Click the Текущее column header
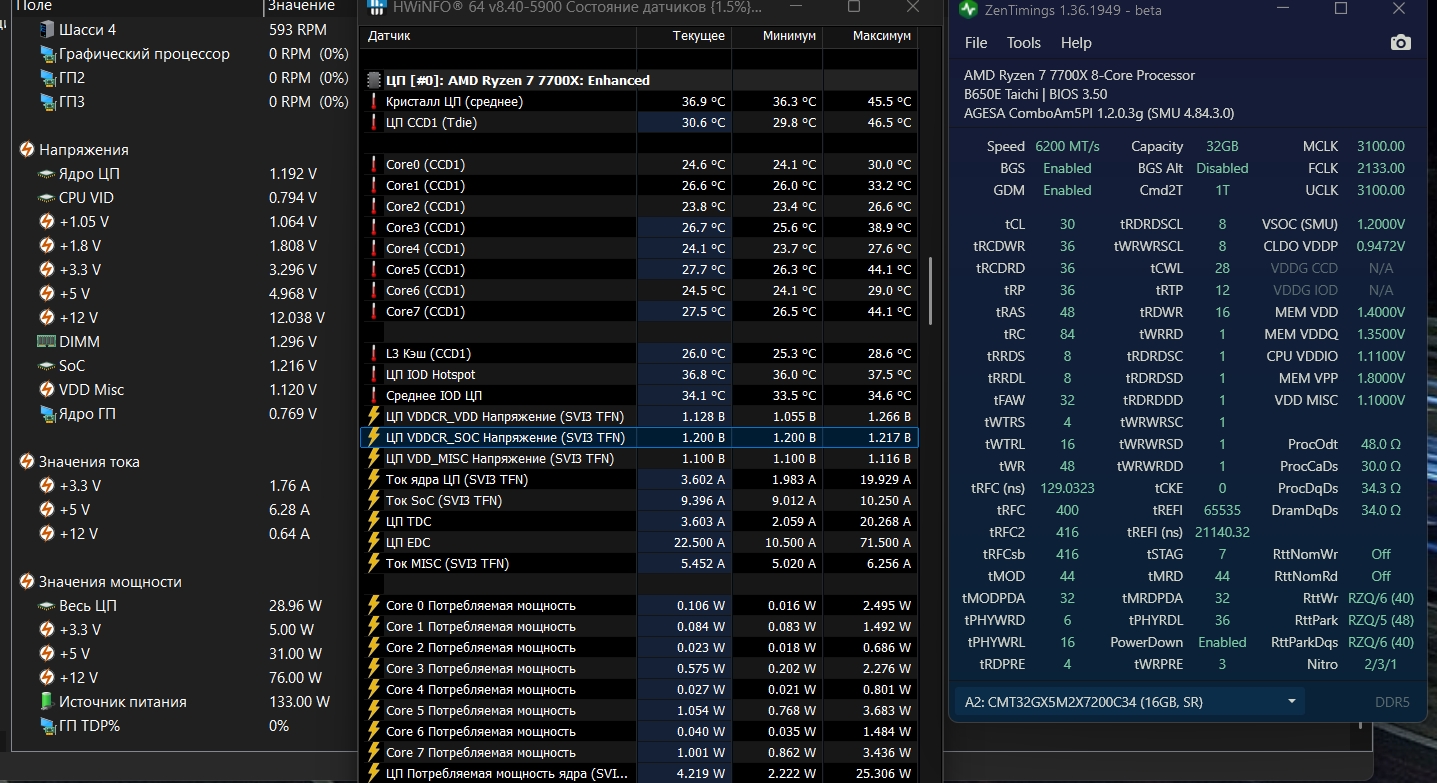Screen dimensions: 1437x783 [x=684, y=36]
